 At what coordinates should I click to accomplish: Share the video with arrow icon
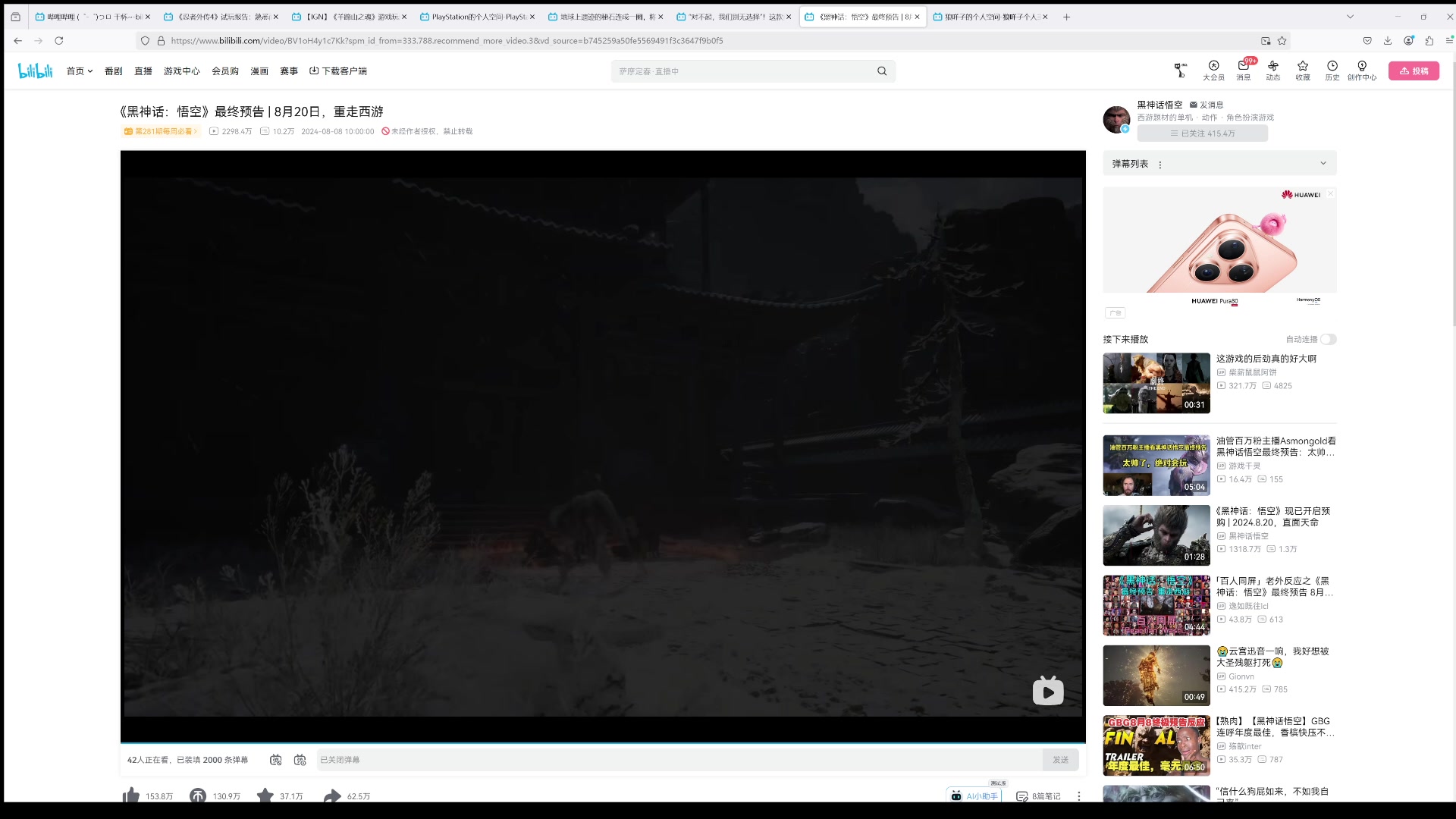(x=332, y=795)
